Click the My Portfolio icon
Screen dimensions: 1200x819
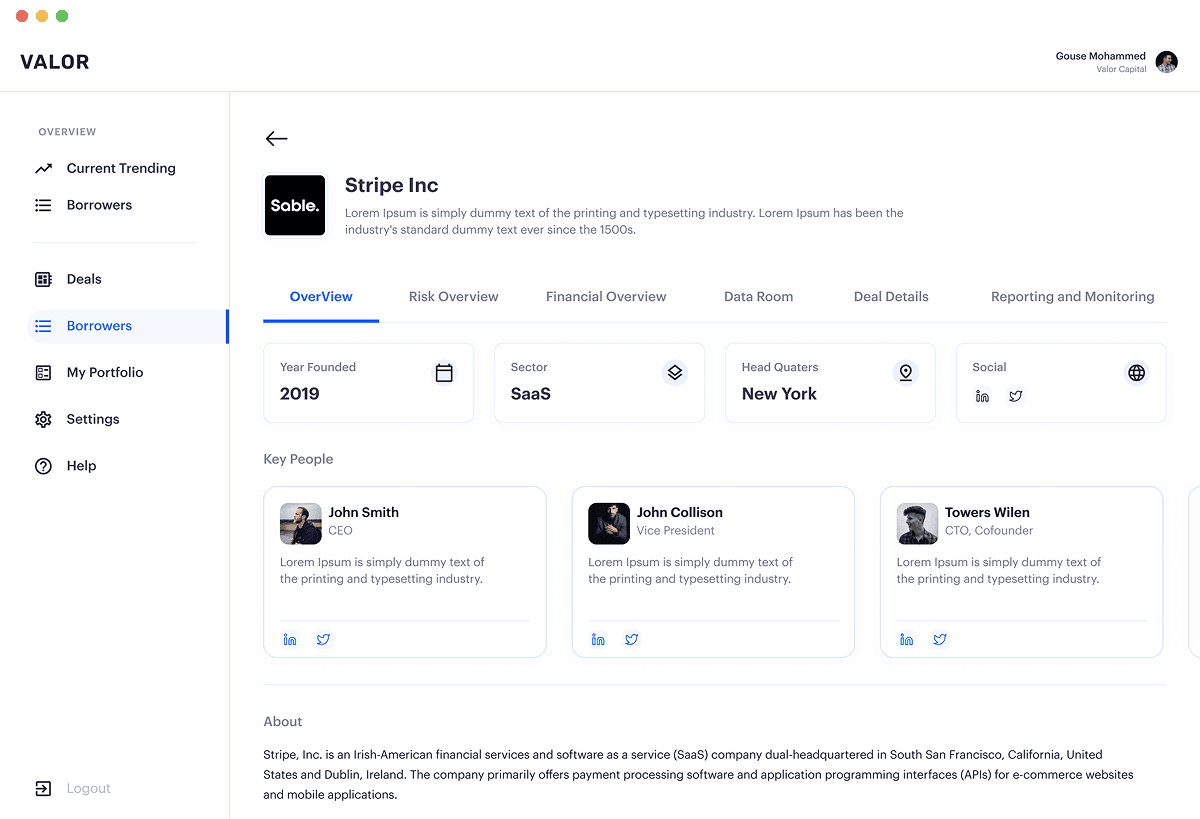pos(43,372)
